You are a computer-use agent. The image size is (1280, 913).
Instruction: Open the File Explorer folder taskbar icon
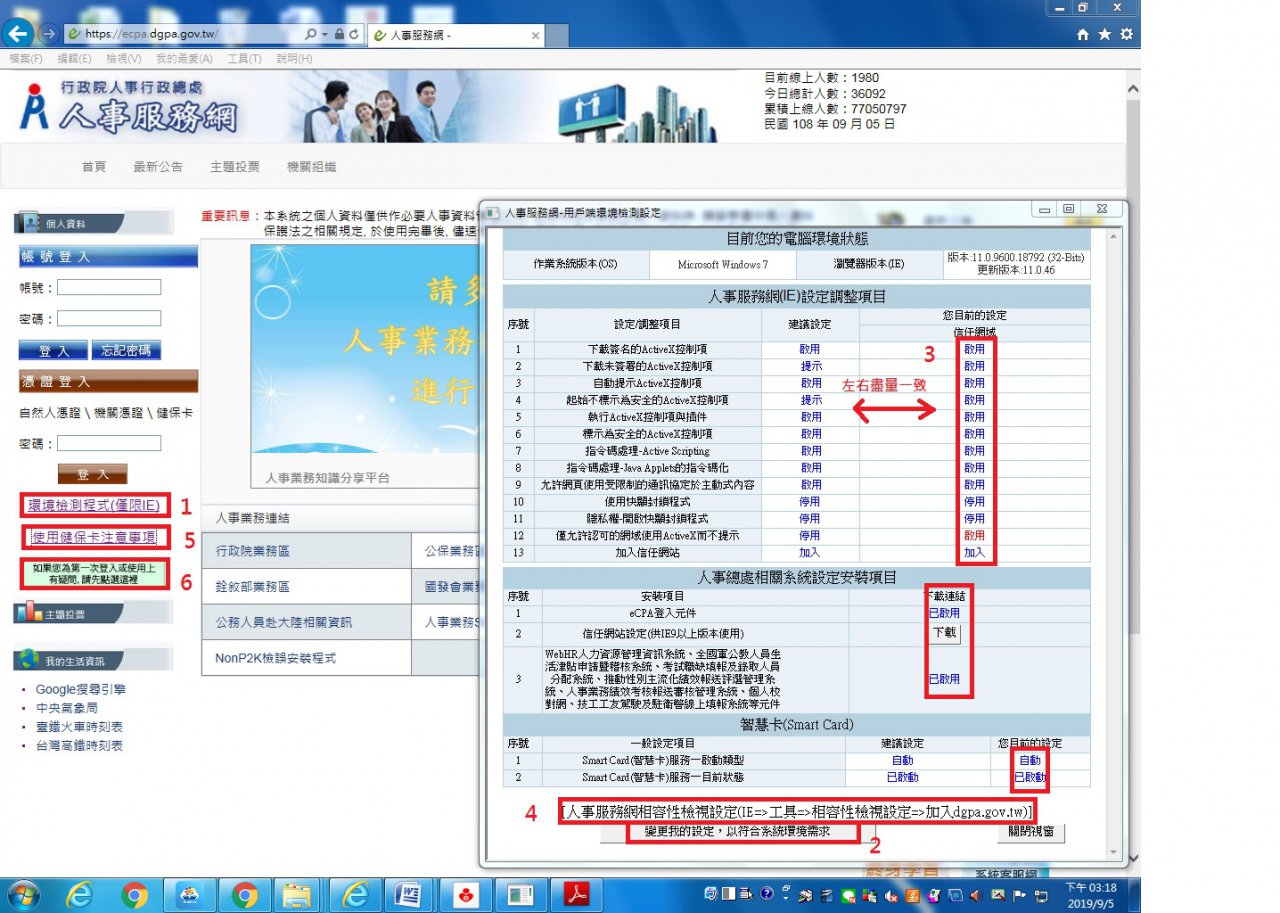(x=297, y=893)
